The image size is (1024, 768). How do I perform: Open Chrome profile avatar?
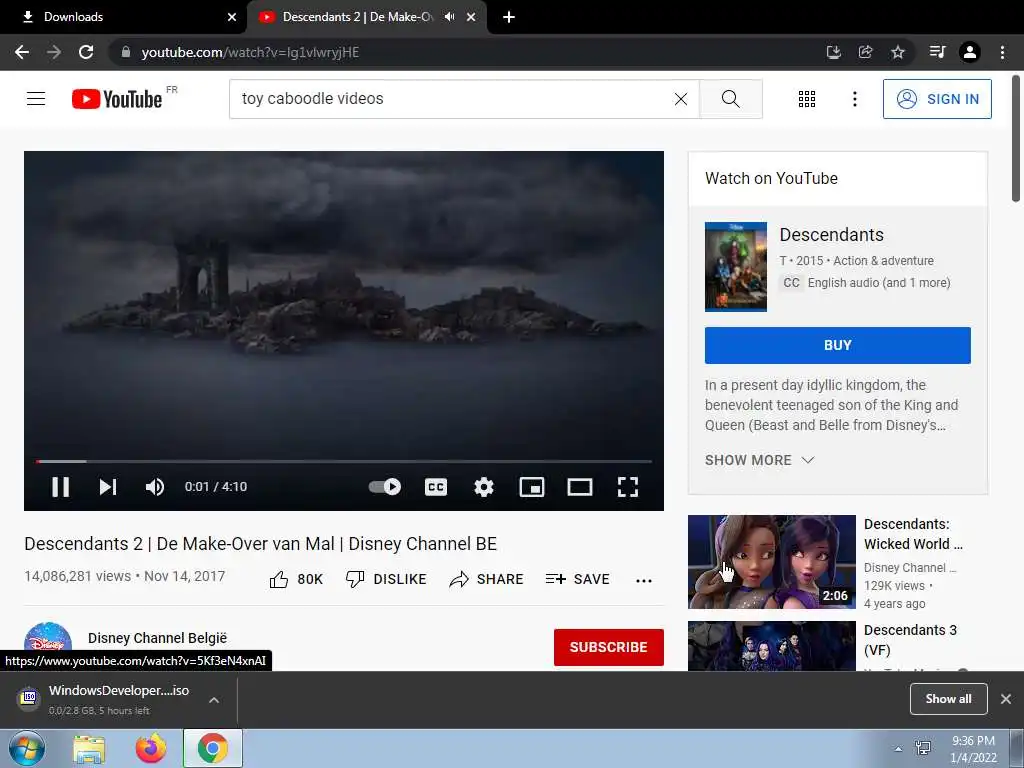coord(970,52)
